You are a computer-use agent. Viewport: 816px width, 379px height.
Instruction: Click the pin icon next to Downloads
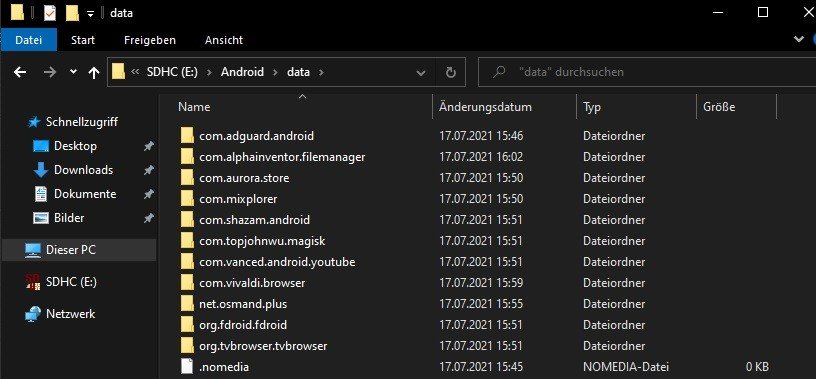point(149,170)
